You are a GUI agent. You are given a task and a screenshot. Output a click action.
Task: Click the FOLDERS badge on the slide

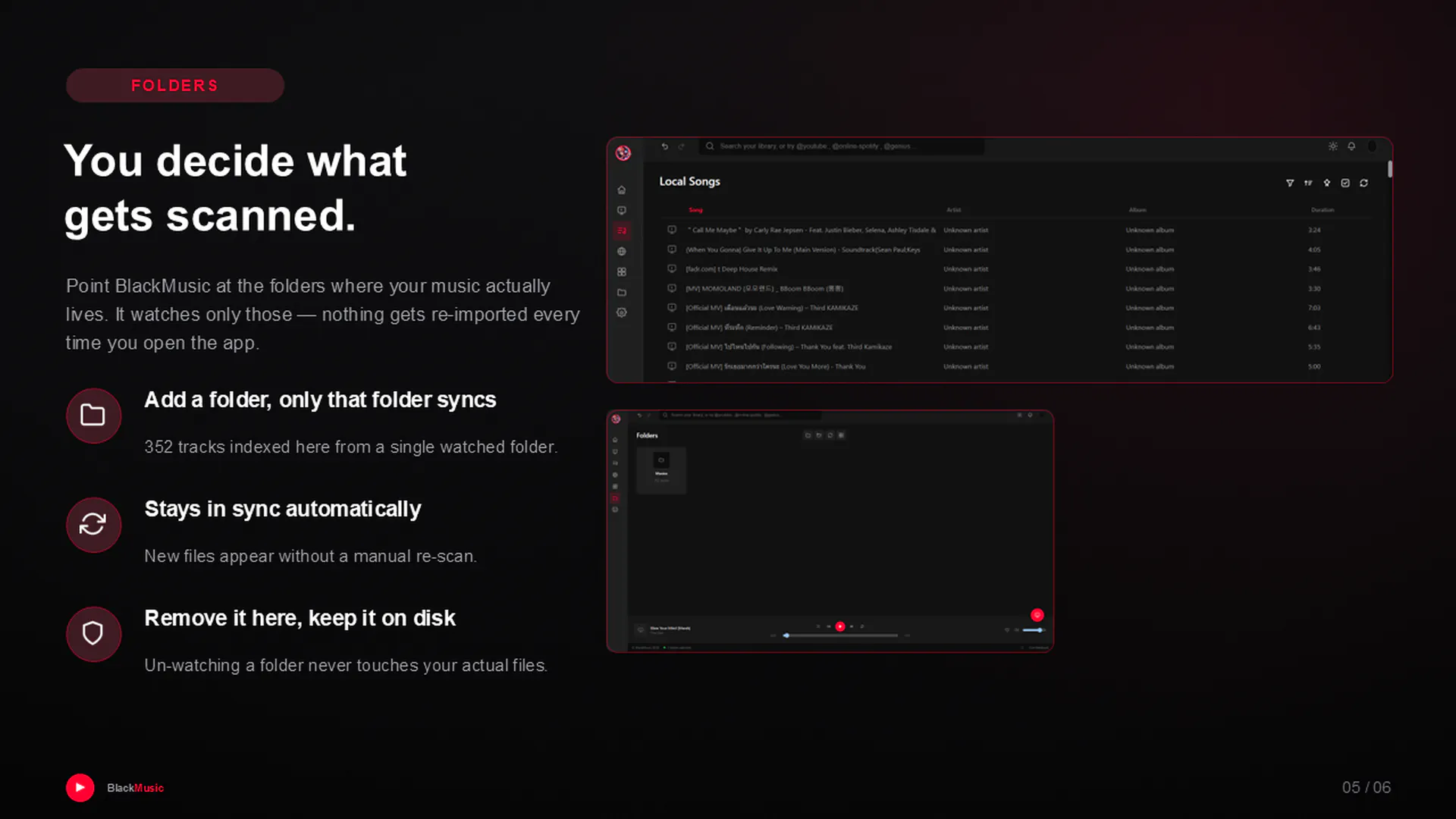coord(175,86)
